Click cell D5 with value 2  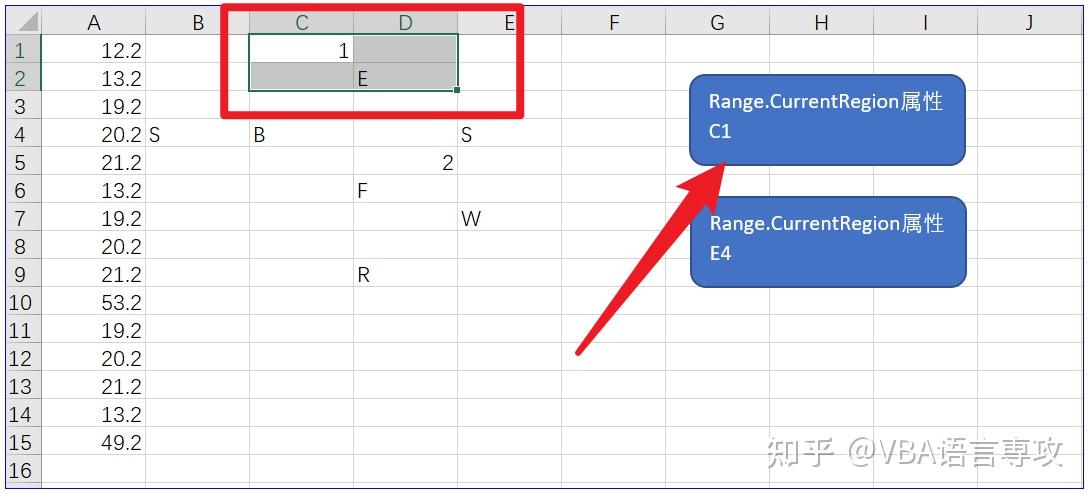(x=405, y=162)
